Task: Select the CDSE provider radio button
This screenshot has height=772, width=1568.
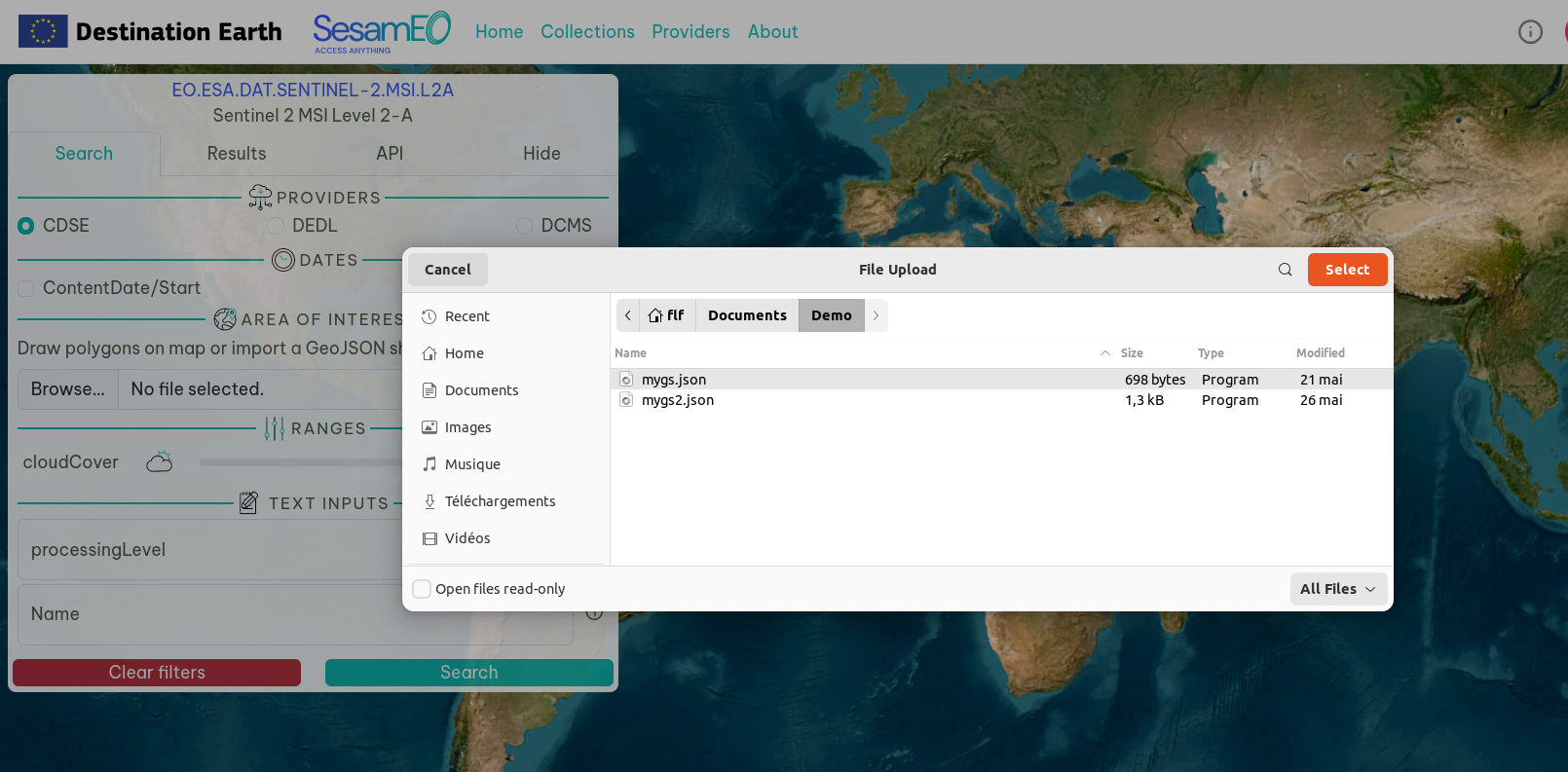Action: [x=26, y=226]
